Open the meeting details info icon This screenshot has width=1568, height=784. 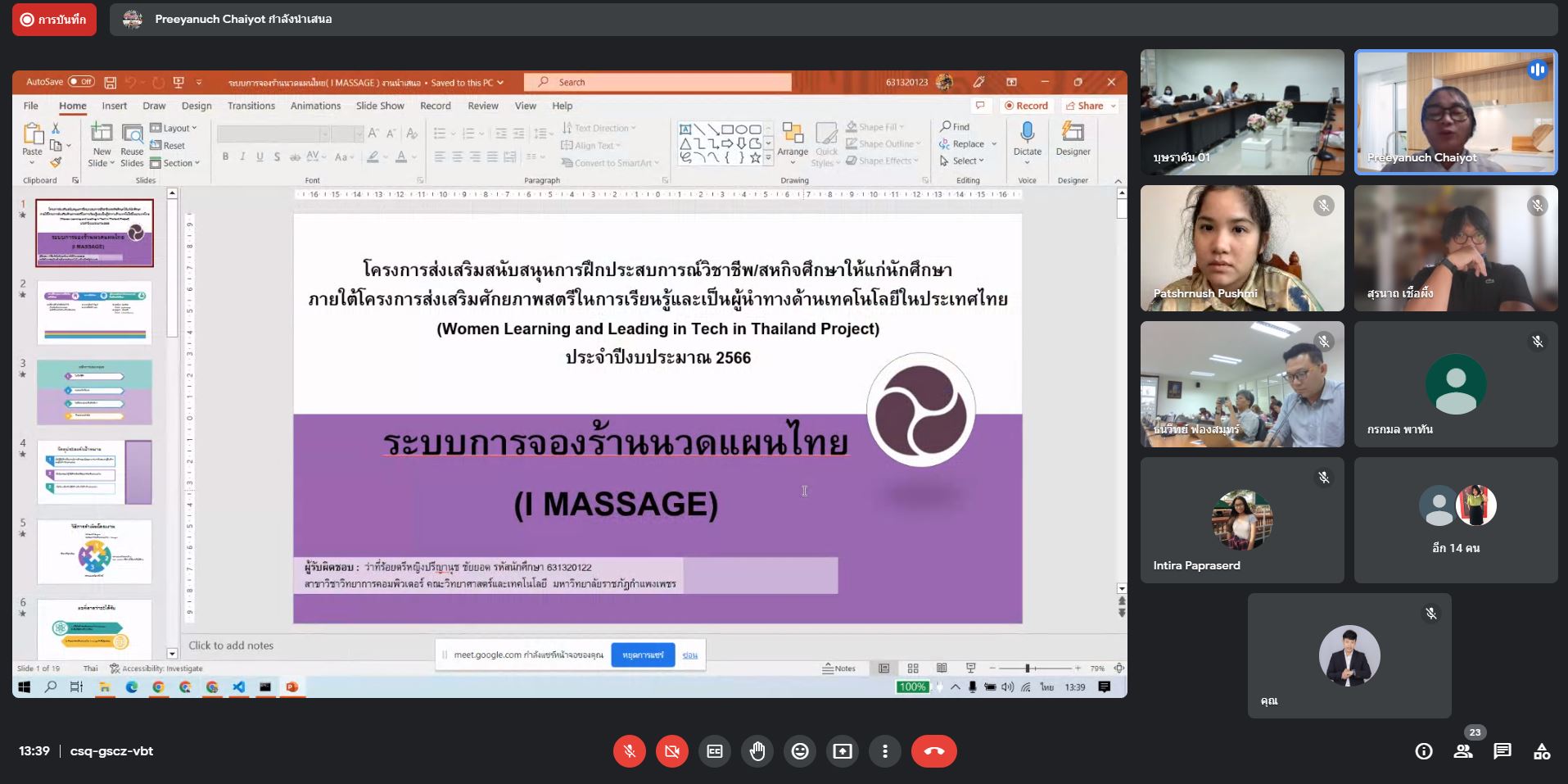click(x=1424, y=751)
